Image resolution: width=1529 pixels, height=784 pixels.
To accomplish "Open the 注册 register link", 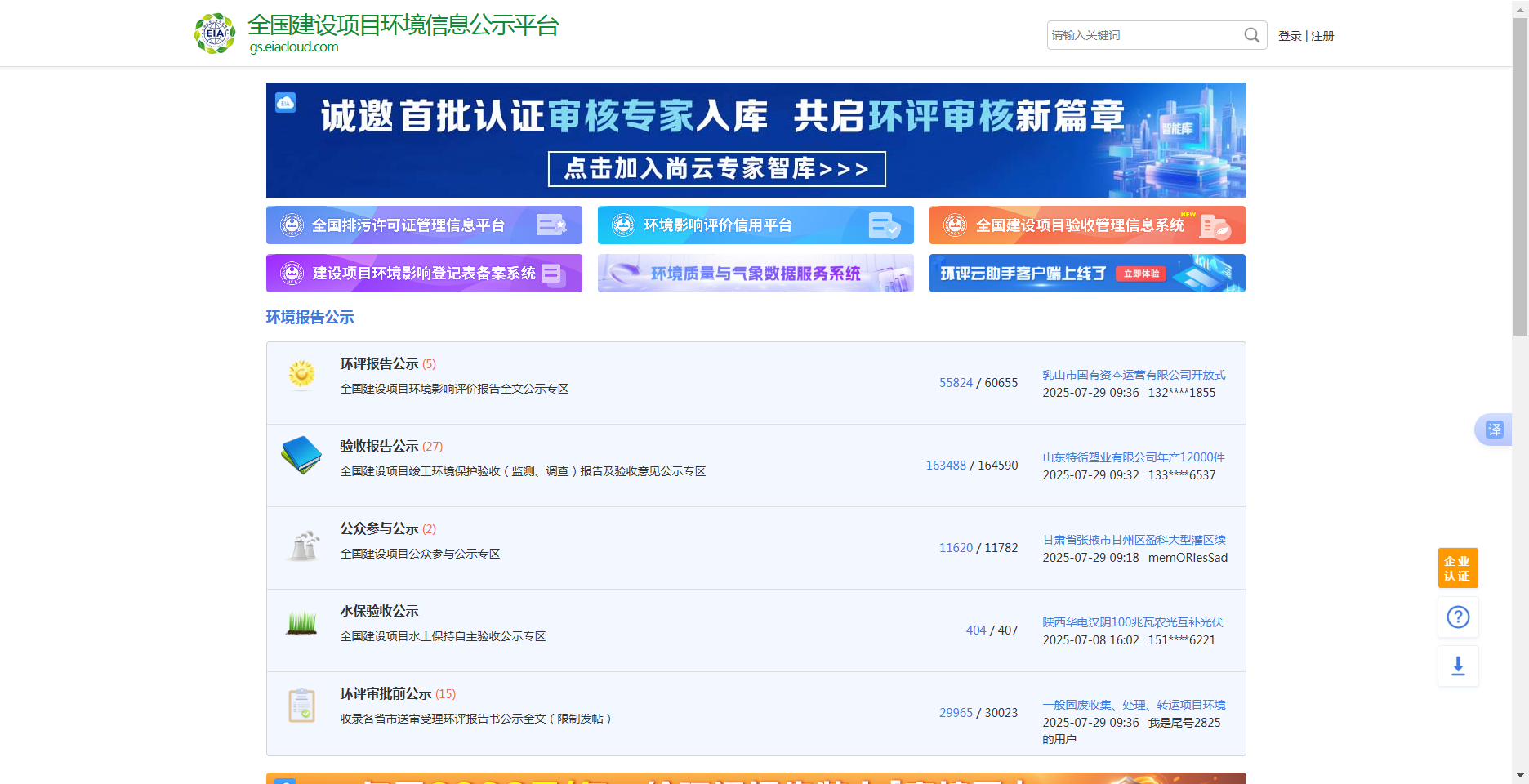I will point(1322,36).
